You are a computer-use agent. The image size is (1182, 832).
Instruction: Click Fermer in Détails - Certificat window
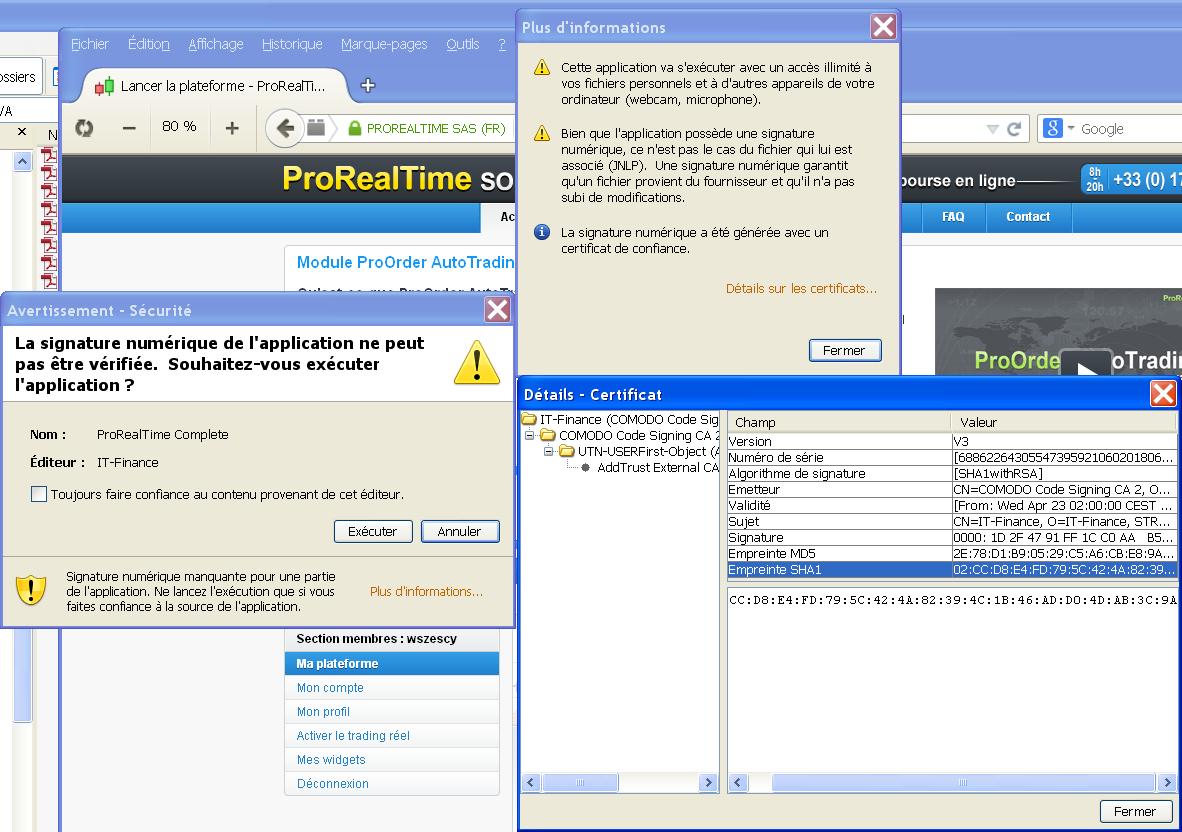point(1135,812)
